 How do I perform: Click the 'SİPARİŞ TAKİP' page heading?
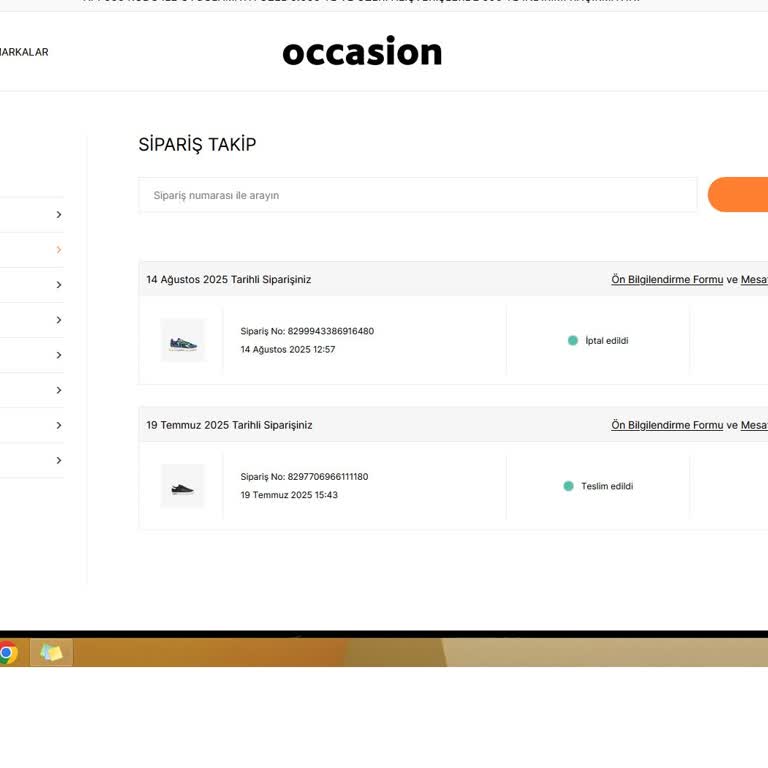point(197,144)
